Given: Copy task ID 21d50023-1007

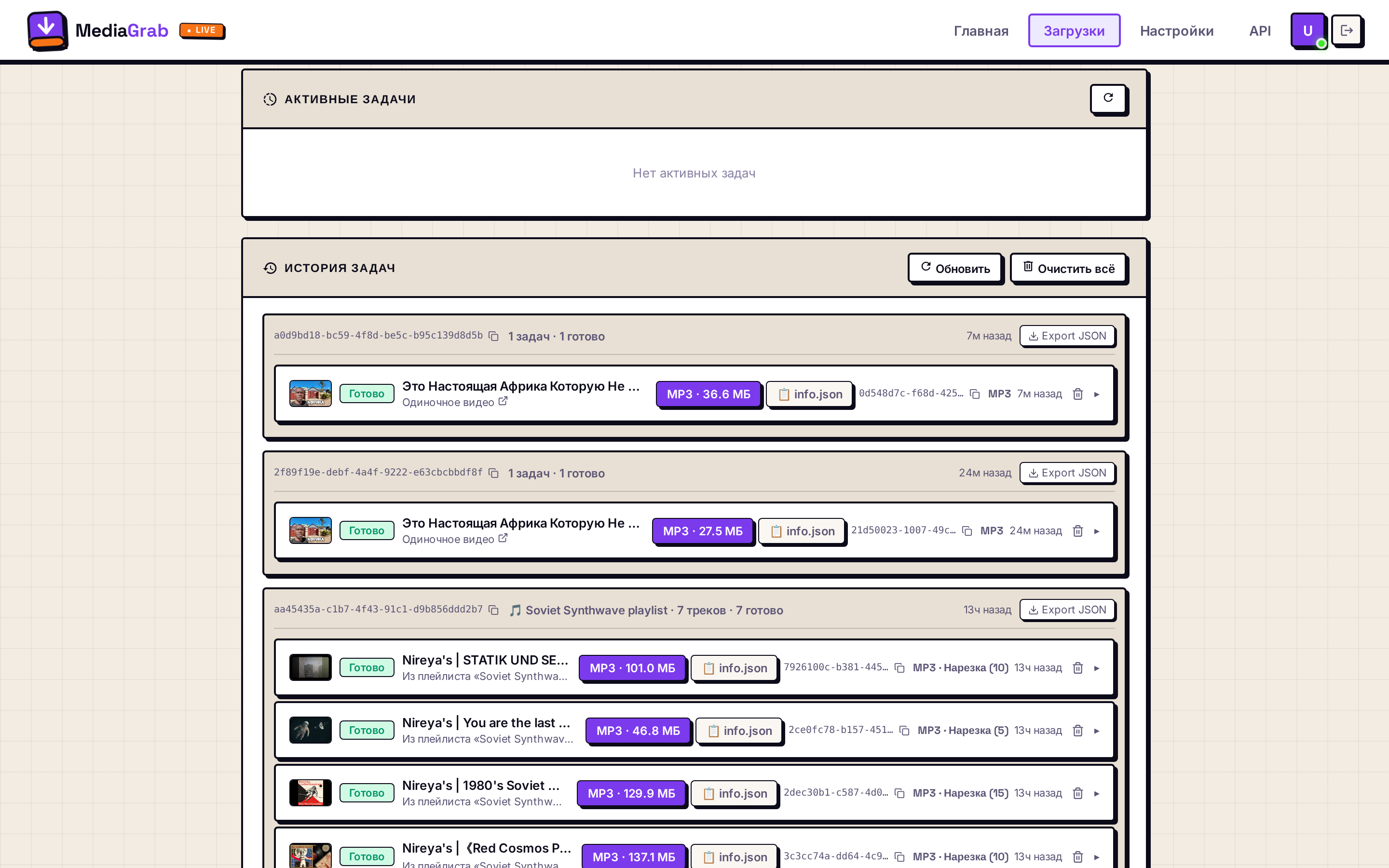Looking at the screenshot, I should pyautogui.click(x=967, y=531).
